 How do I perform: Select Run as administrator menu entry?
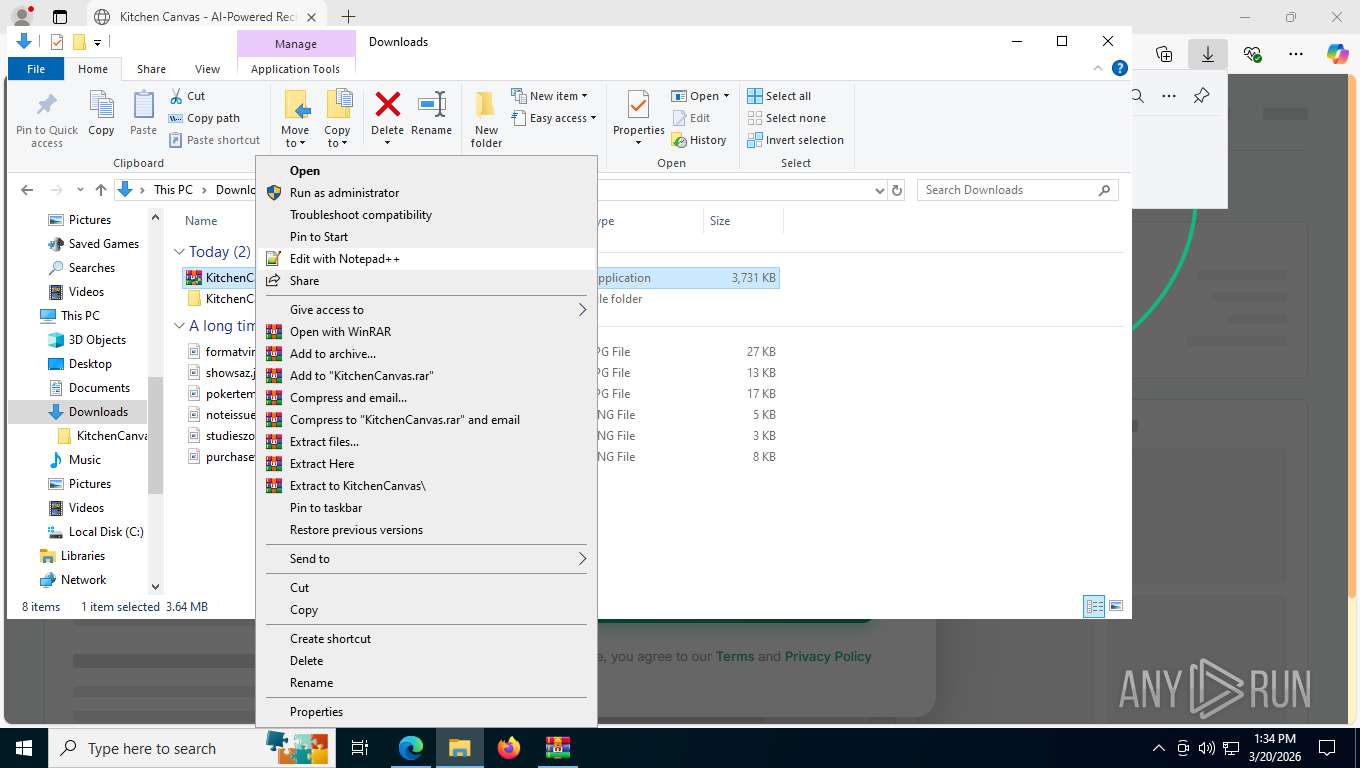426,193
